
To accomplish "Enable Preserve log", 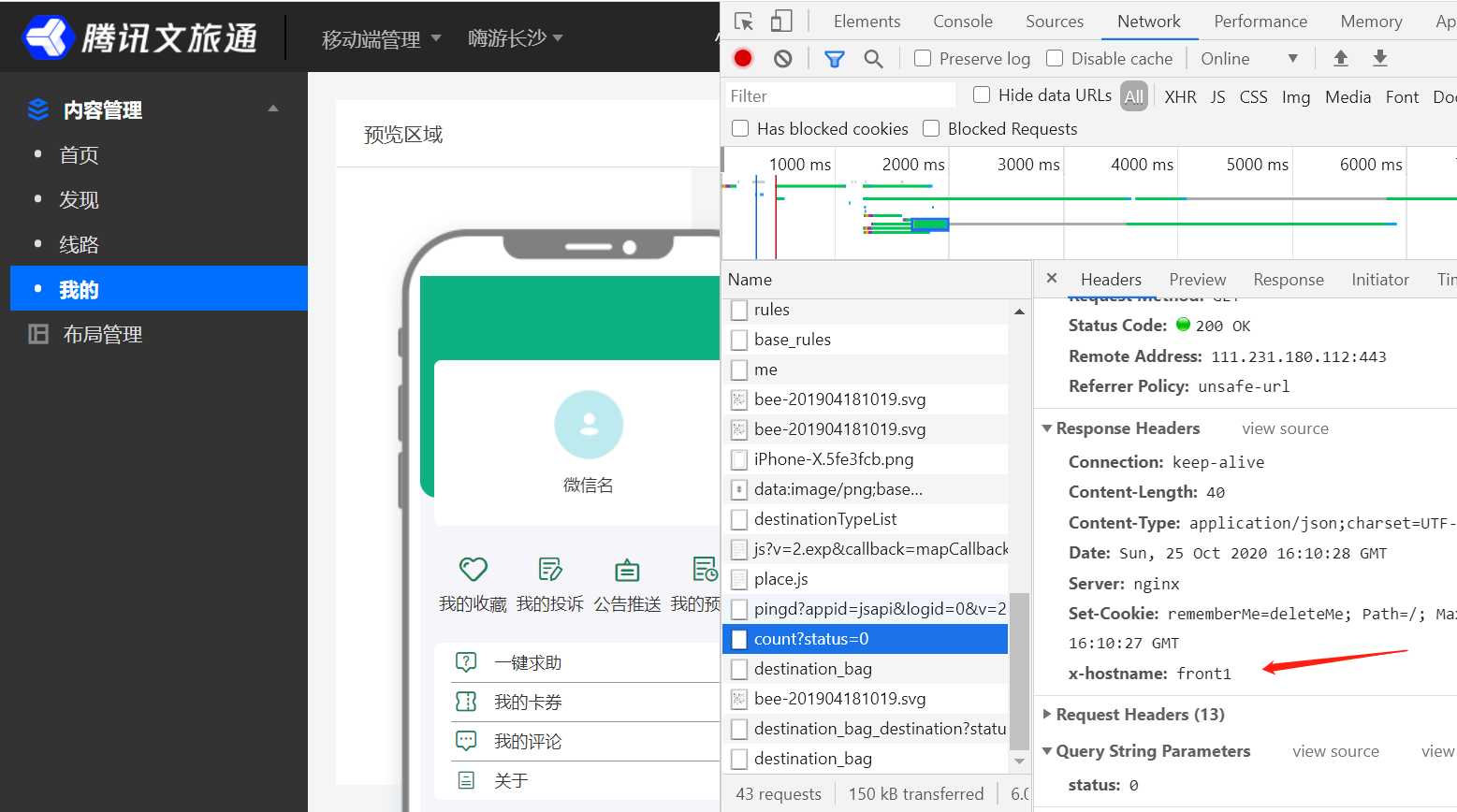I will [921, 57].
